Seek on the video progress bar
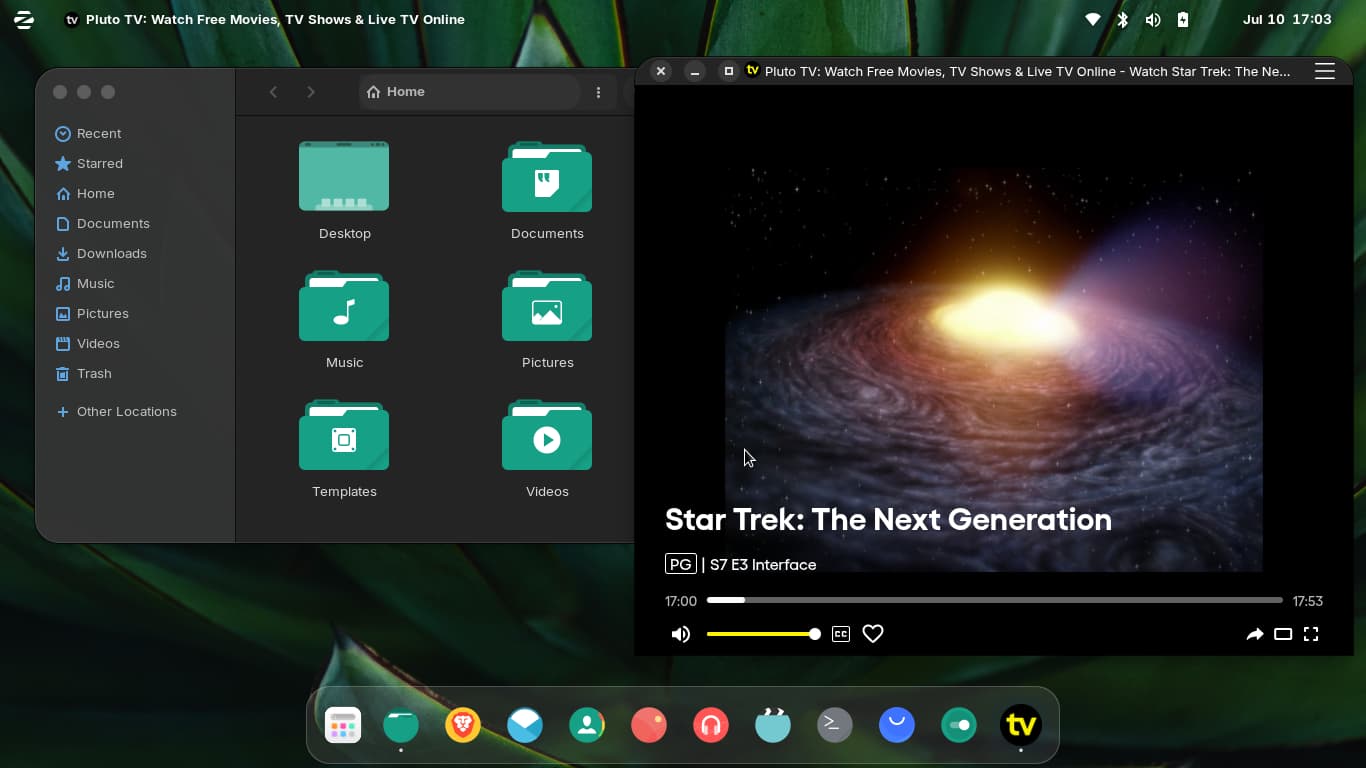This screenshot has height=768, width=1366. pos(994,600)
